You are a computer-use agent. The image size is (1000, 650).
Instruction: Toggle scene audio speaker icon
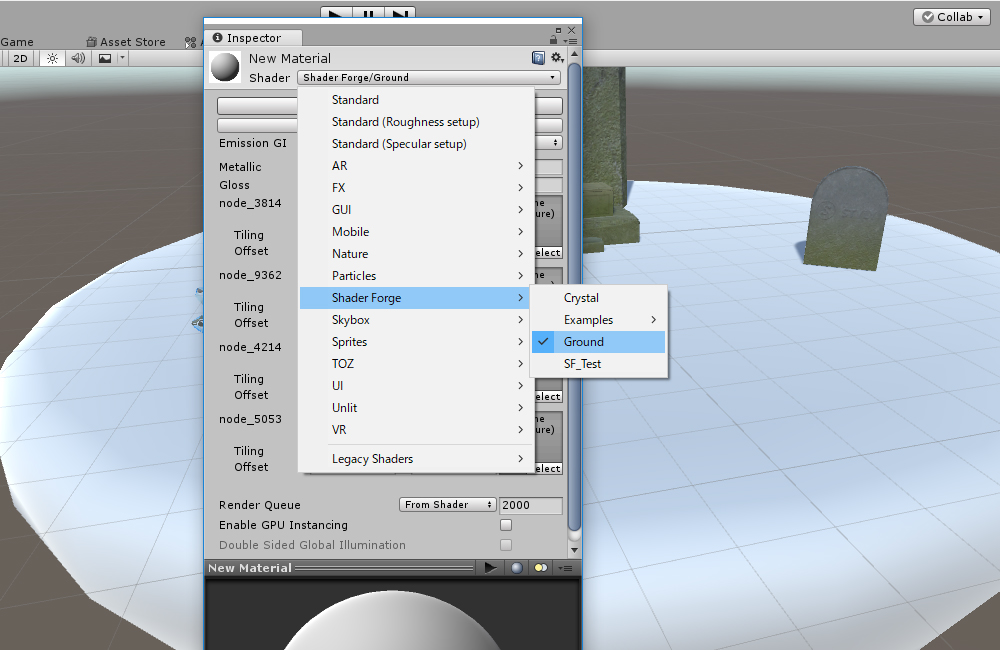(78, 59)
